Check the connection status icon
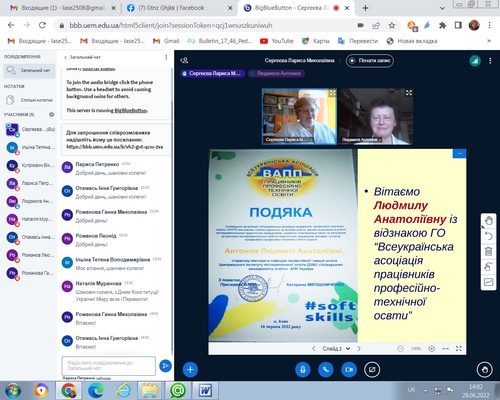 [475, 61]
